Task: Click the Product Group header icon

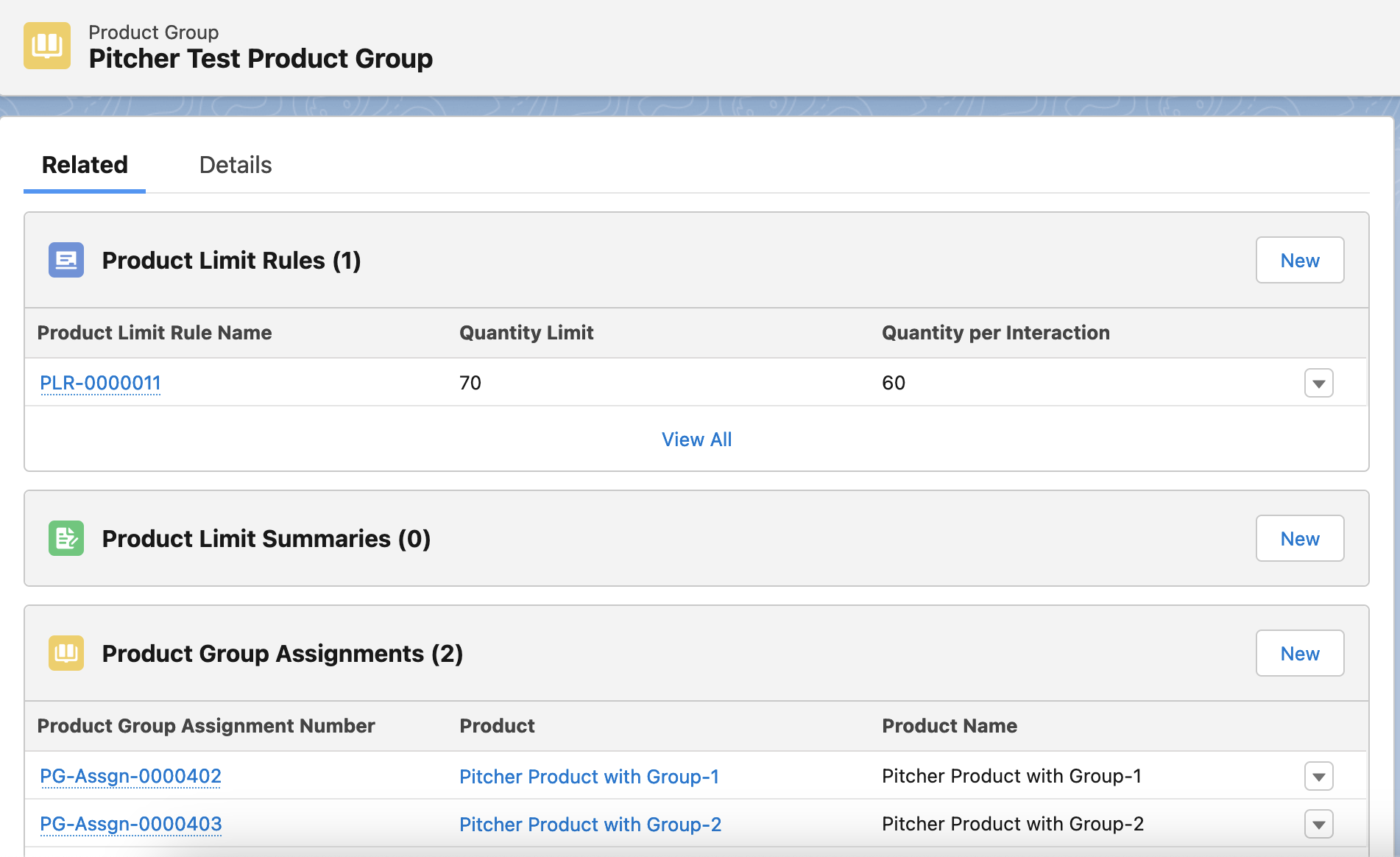Action: tap(47, 46)
